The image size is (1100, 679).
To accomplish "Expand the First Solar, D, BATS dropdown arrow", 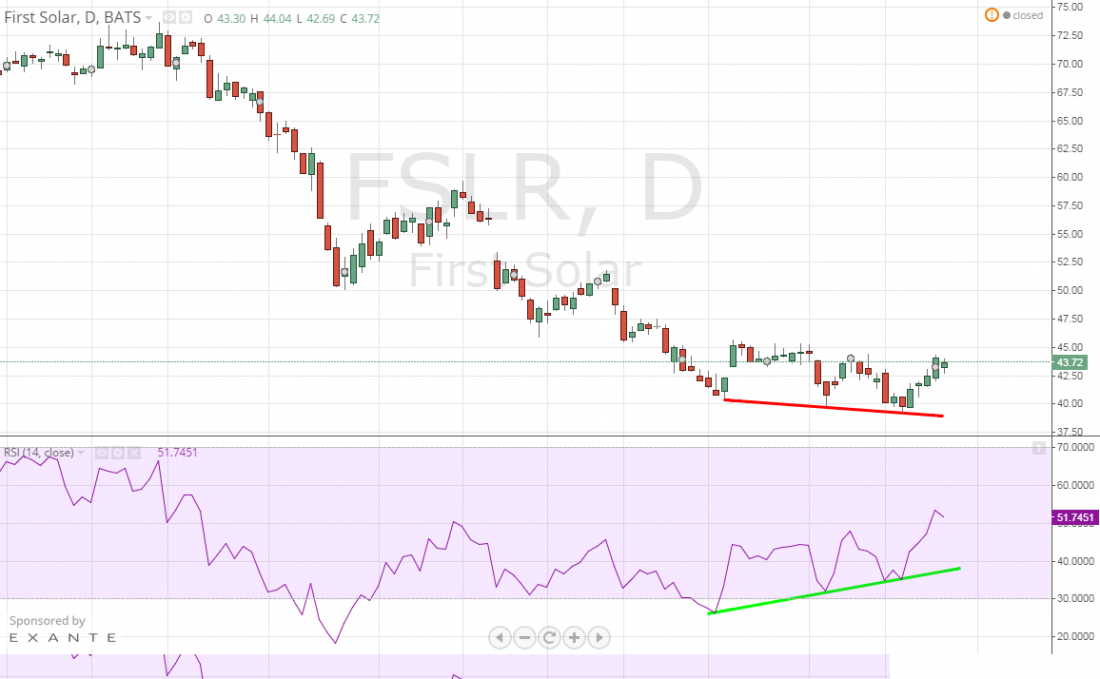I will click(x=149, y=18).
